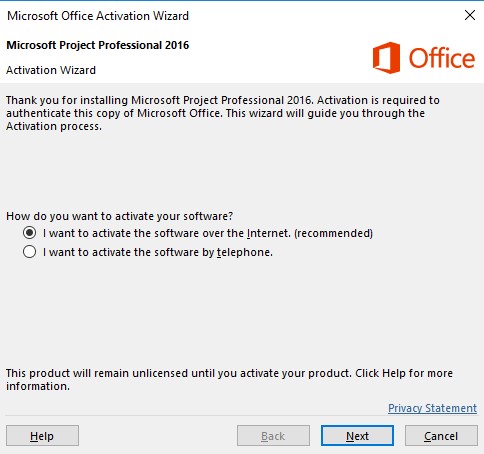
Task: Click the 'How do you want to activate' question
Action: 119,216
